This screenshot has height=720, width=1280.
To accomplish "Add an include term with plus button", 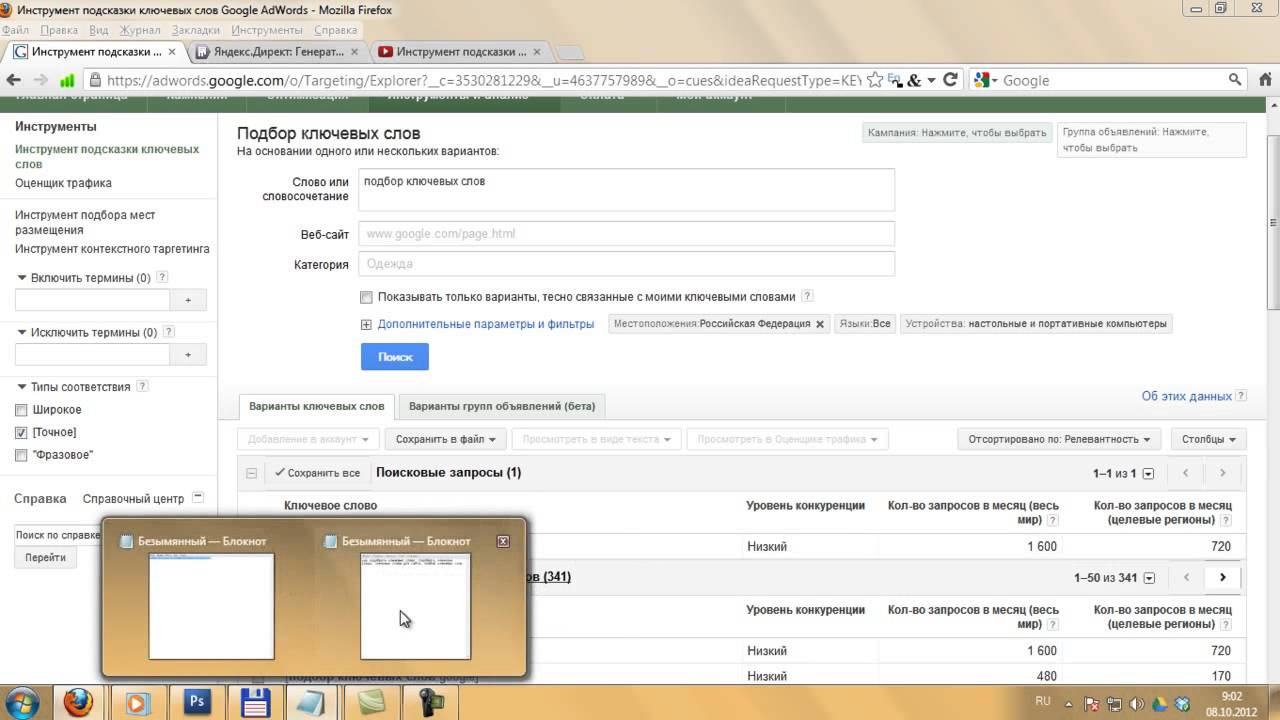I will [x=188, y=300].
